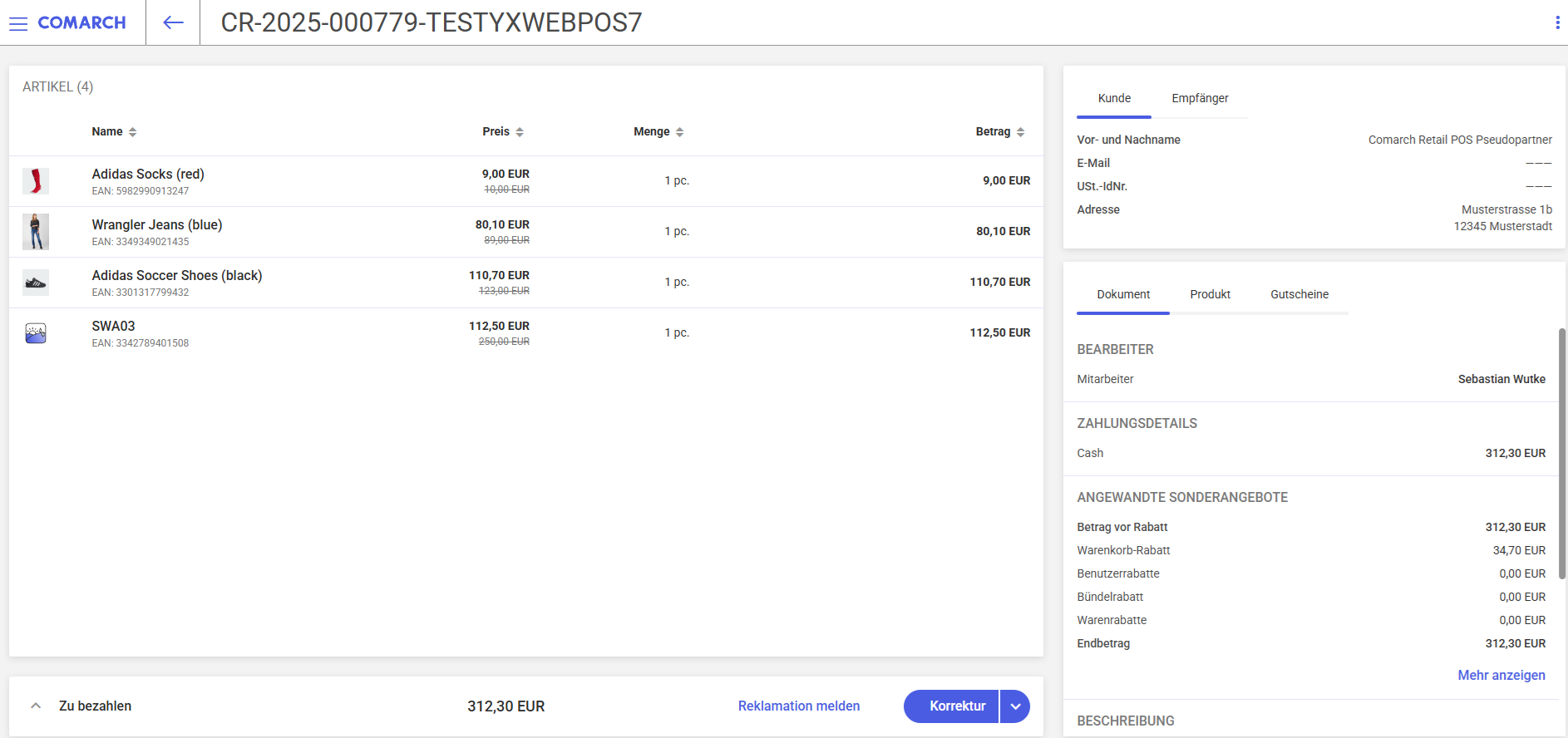Click employee name Sebastian Wutke
The image size is (1568, 738).
(1501, 379)
